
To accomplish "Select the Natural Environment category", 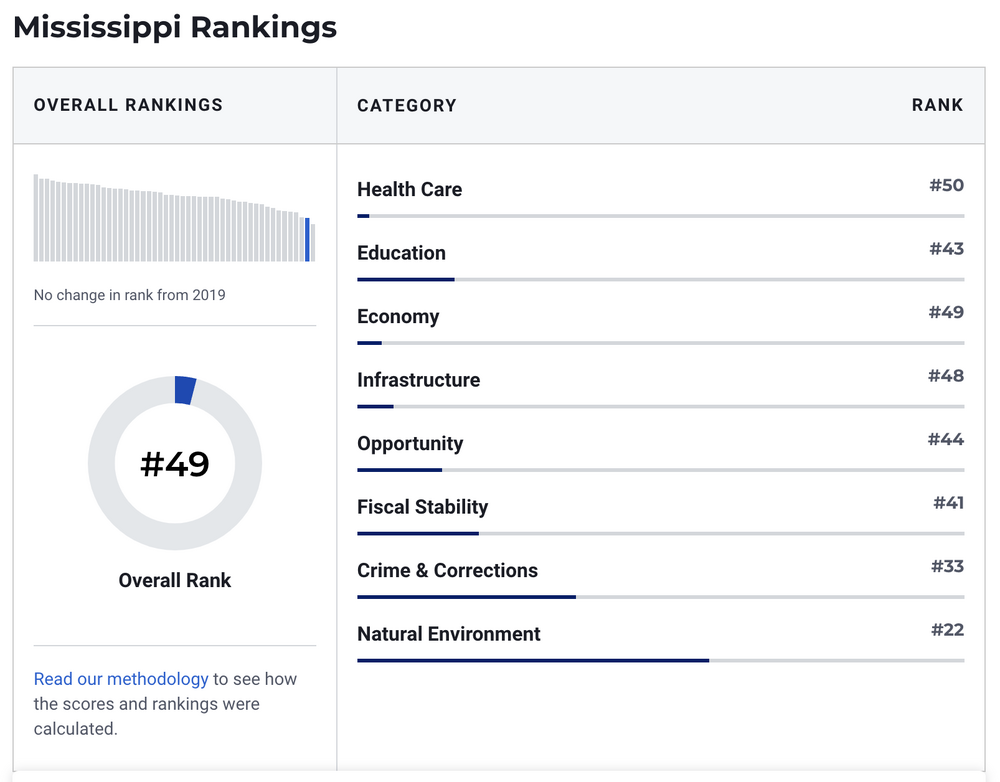I will pyautogui.click(x=448, y=634).
